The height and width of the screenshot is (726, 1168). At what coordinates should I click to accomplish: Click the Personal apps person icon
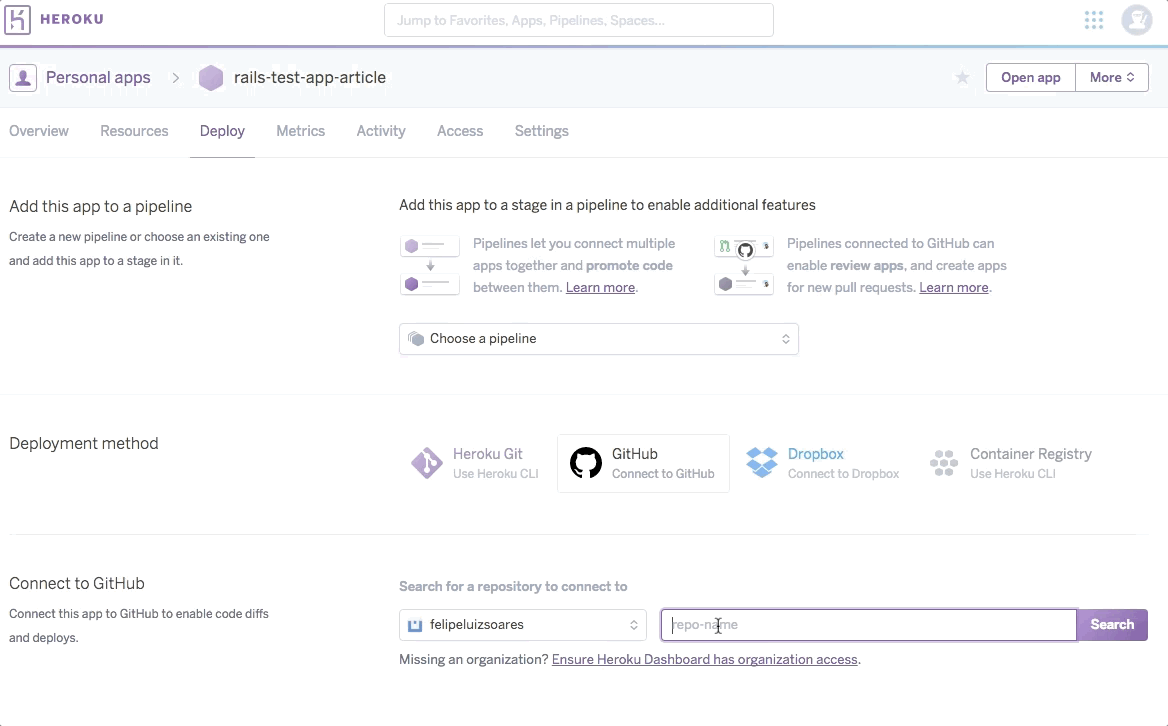[23, 77]
